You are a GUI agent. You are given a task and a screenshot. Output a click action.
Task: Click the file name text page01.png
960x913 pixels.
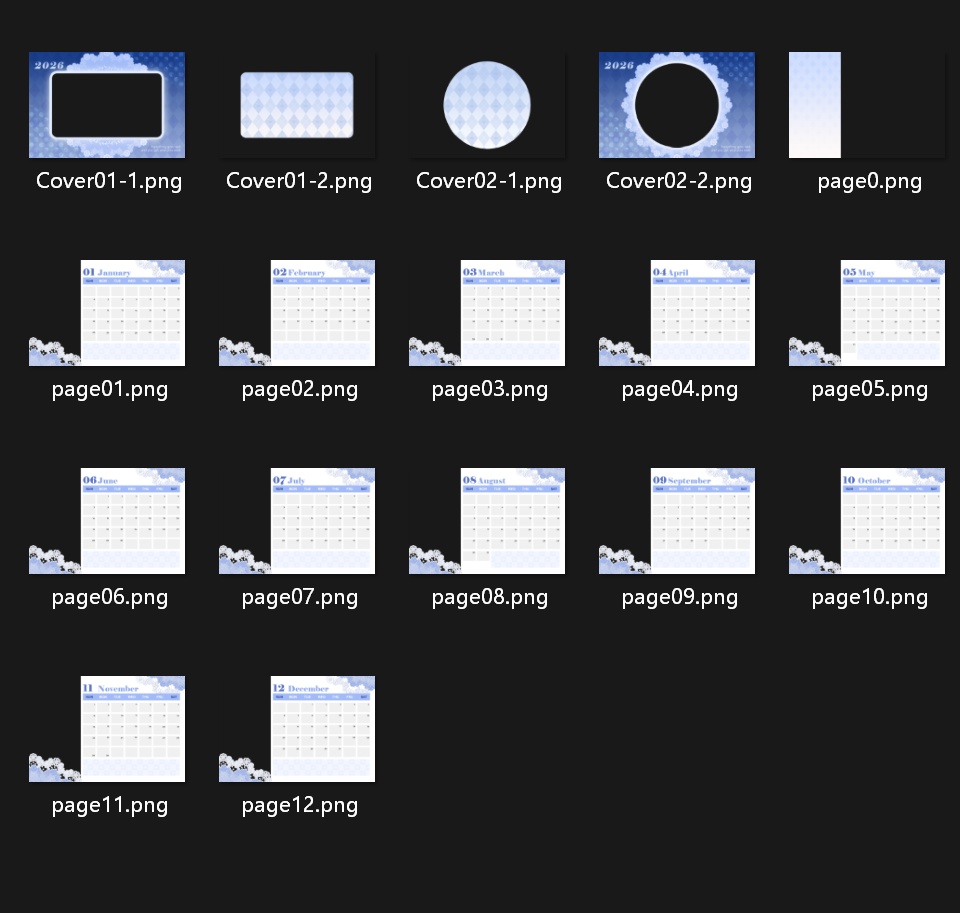pyautogui.click(x=110, y=389)
